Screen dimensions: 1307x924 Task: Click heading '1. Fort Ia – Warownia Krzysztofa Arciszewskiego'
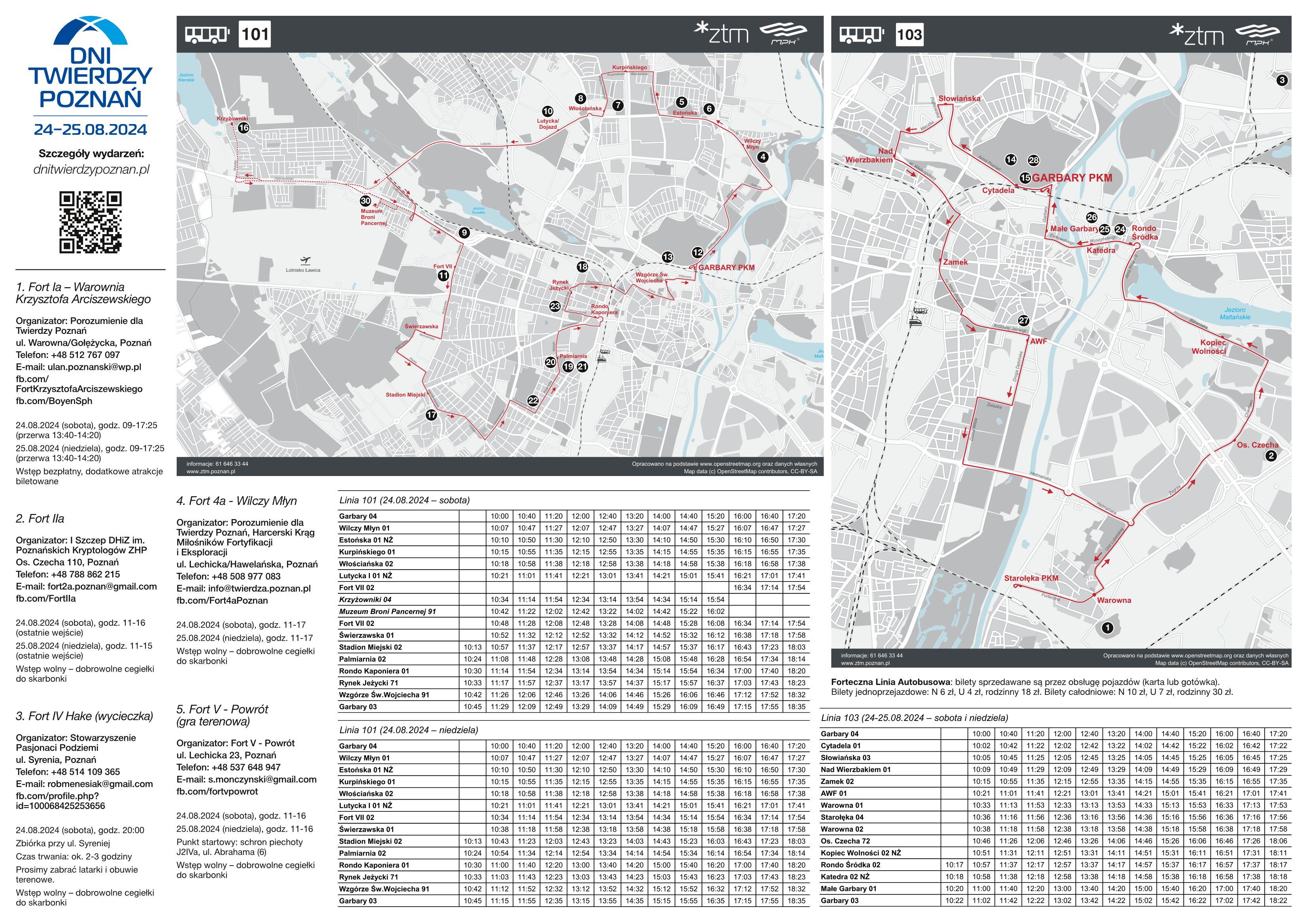tap(84, 293)
